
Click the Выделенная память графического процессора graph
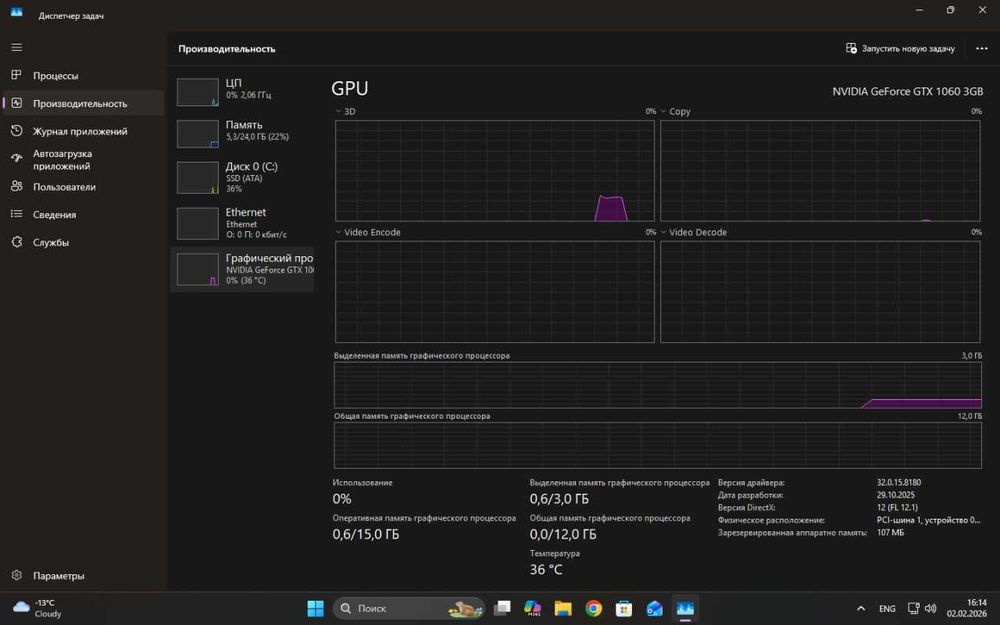click(x=658, y=385)
